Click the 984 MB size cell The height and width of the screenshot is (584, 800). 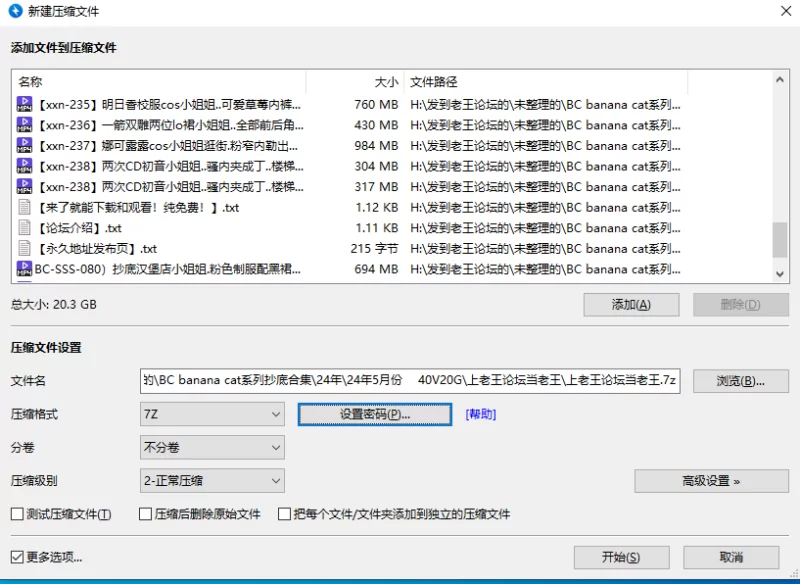point(376,146)
